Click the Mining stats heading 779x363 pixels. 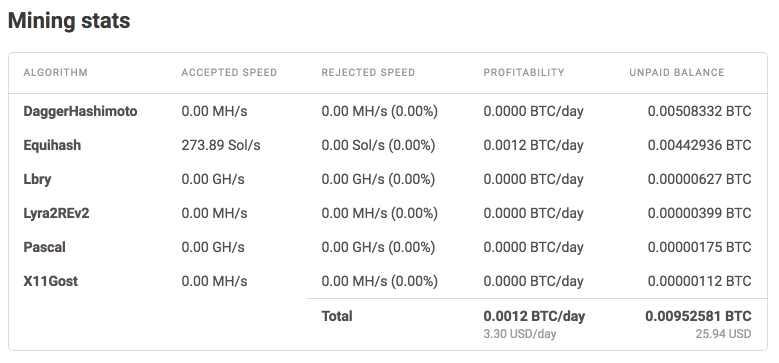point(69,21)
